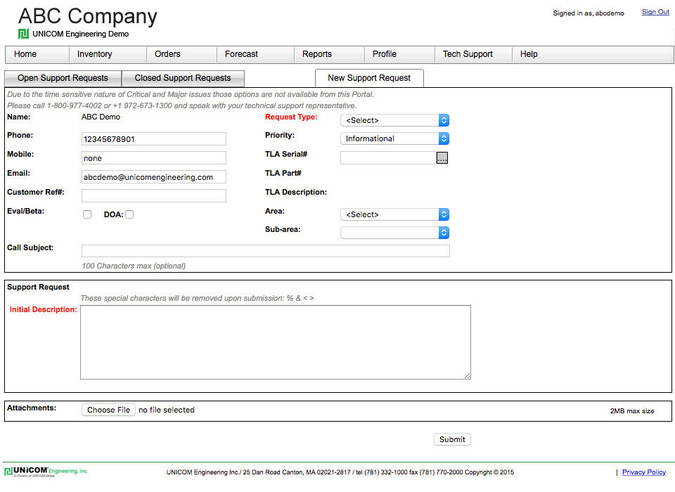Click the 'Attachments:' label

(31, 408)
